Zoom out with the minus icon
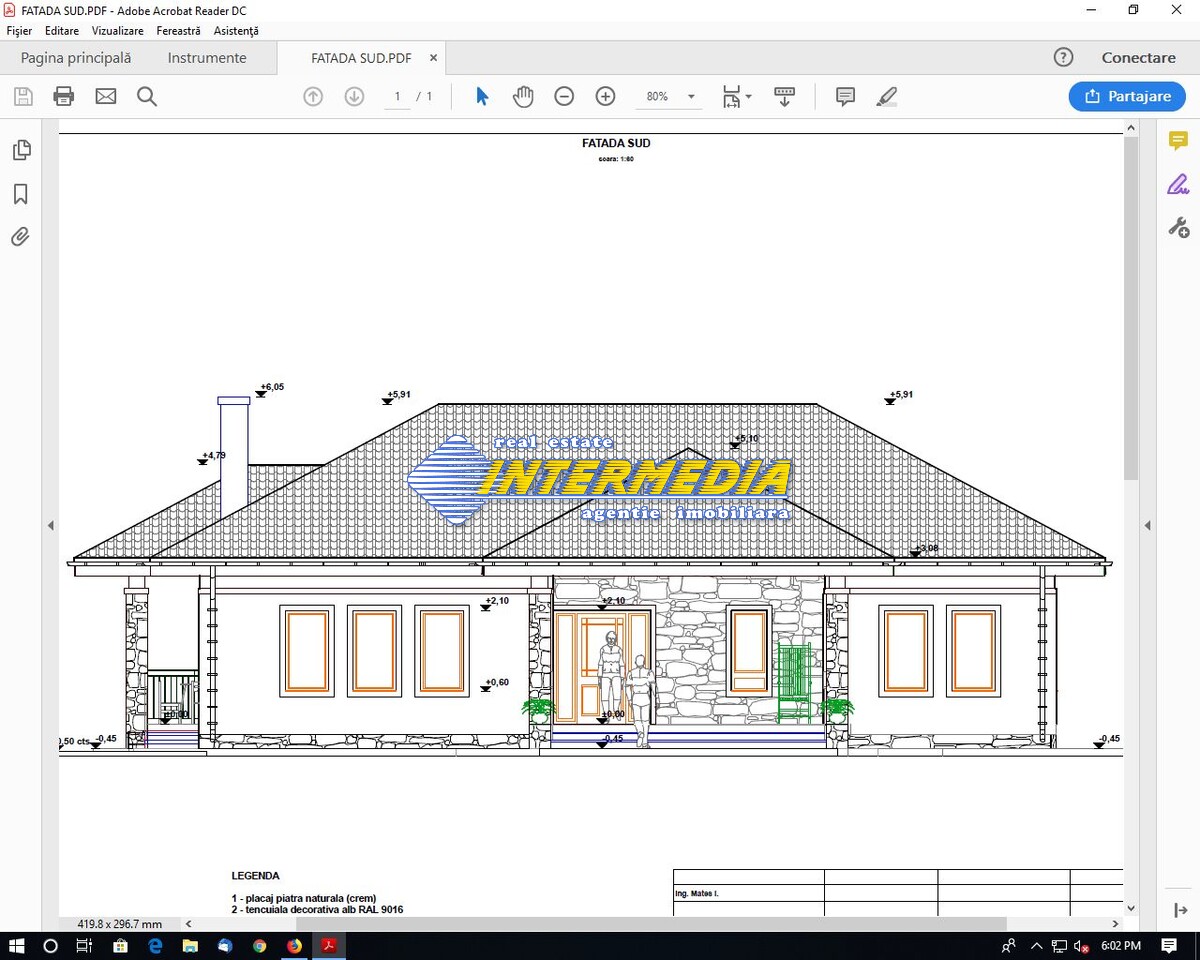 coord(564,97)
